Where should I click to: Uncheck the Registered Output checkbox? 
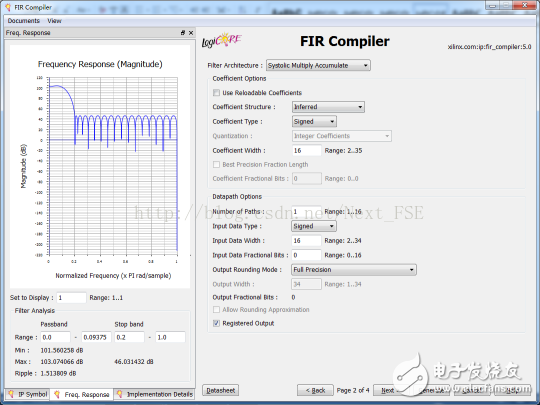pos(216,323)
